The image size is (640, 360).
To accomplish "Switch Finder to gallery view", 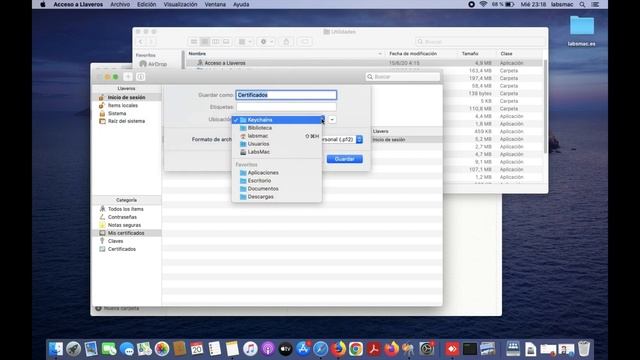I will point(226,42).
